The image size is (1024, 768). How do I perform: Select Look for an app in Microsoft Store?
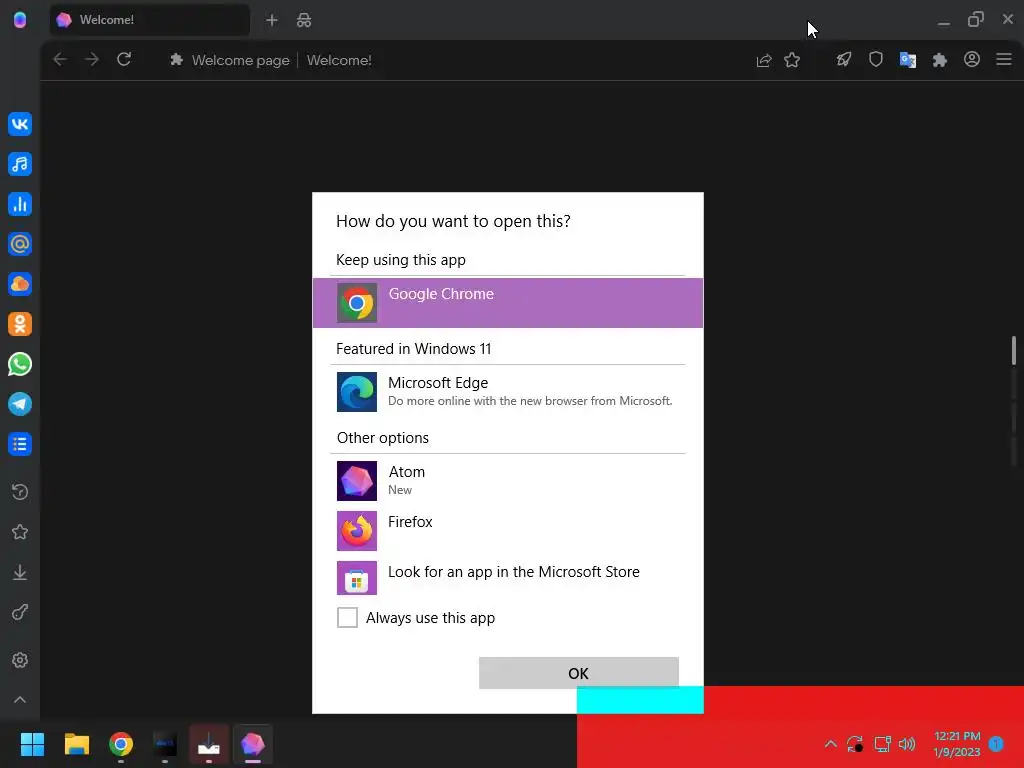[x=507, y=577]
